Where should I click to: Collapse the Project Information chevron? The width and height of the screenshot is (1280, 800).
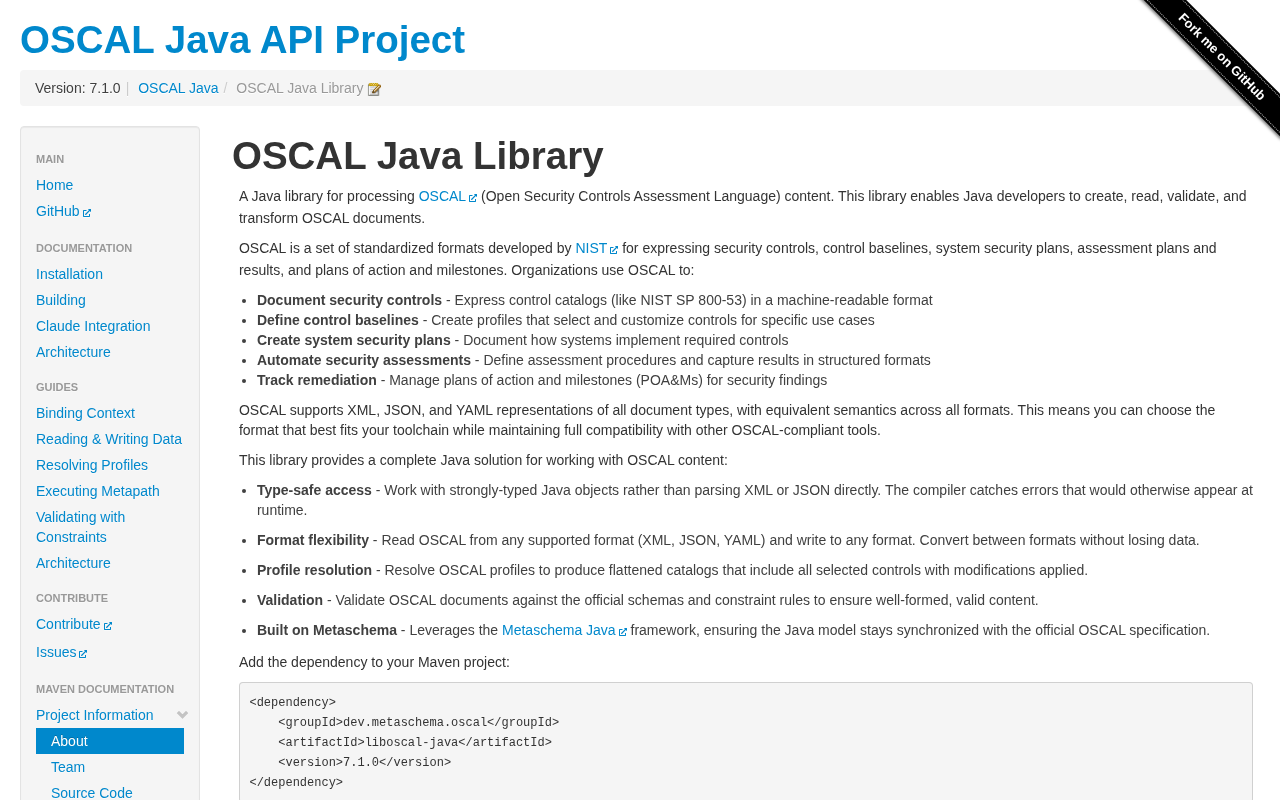pos(182,715)
